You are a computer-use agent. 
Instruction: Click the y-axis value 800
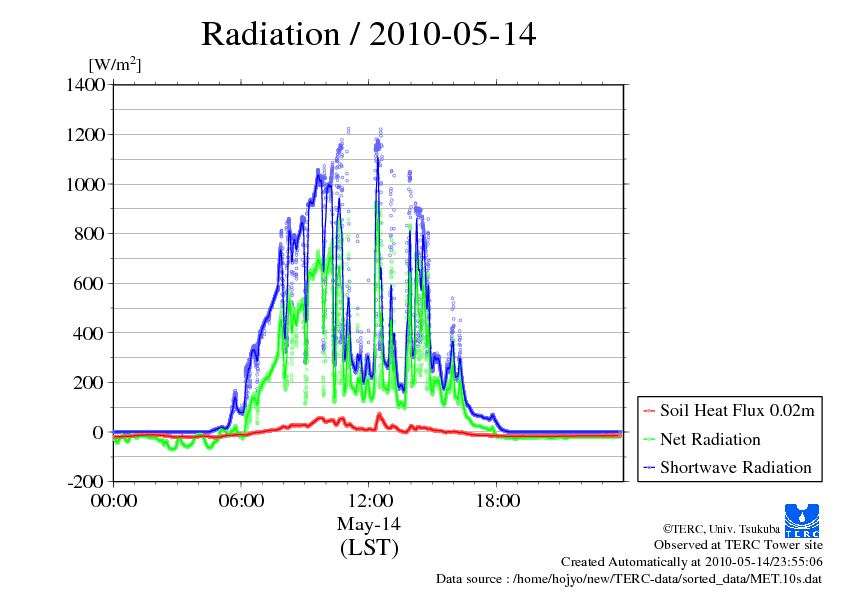click(x=89, y=234)
